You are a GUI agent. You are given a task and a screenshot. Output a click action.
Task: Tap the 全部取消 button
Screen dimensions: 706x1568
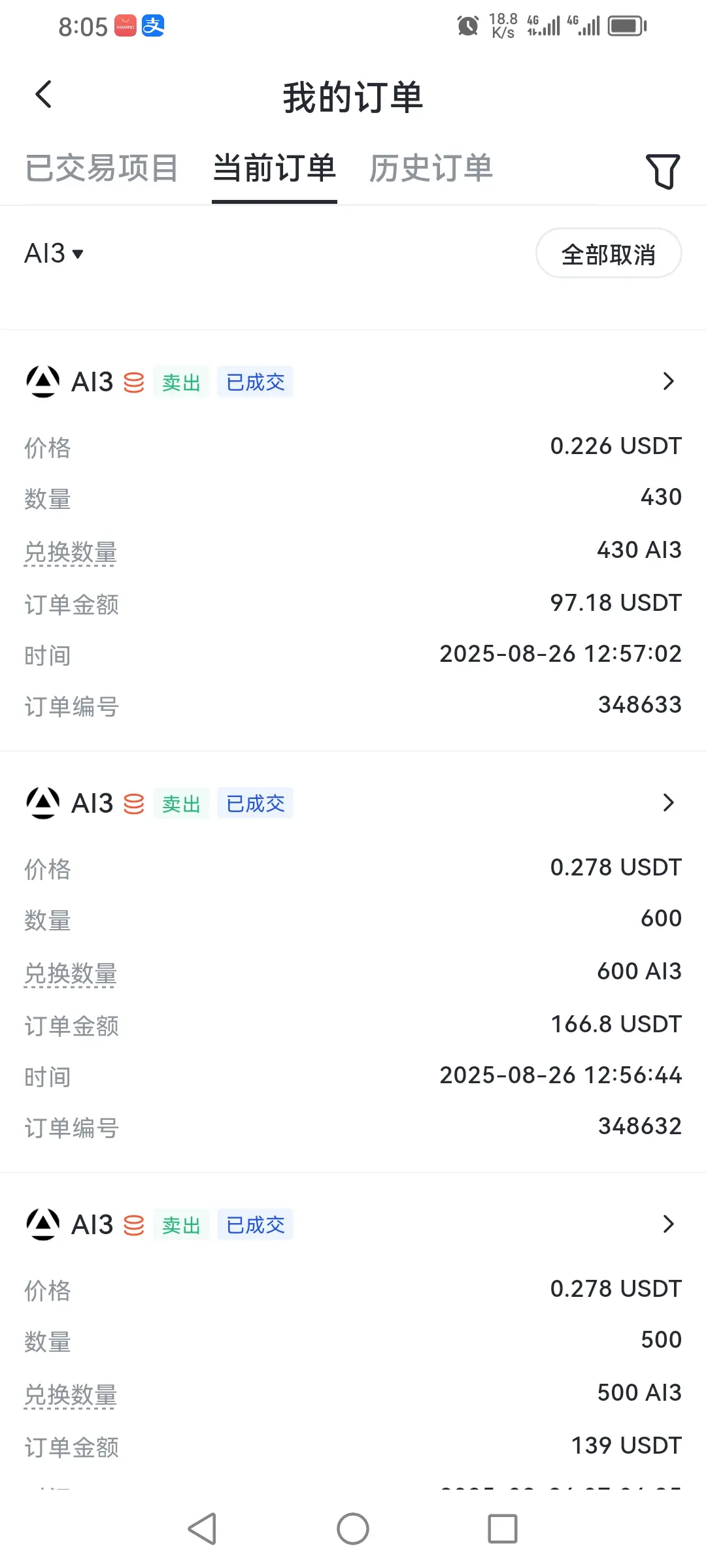(609, 253)
